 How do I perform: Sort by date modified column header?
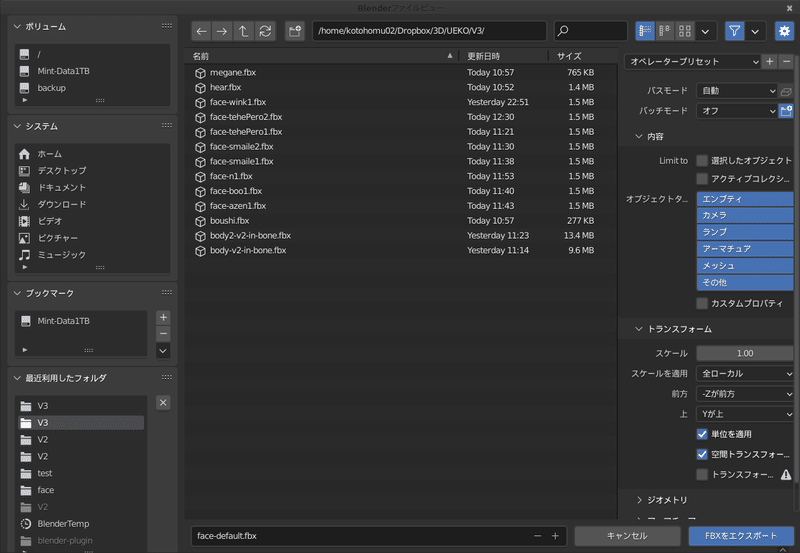pos(504,56)
